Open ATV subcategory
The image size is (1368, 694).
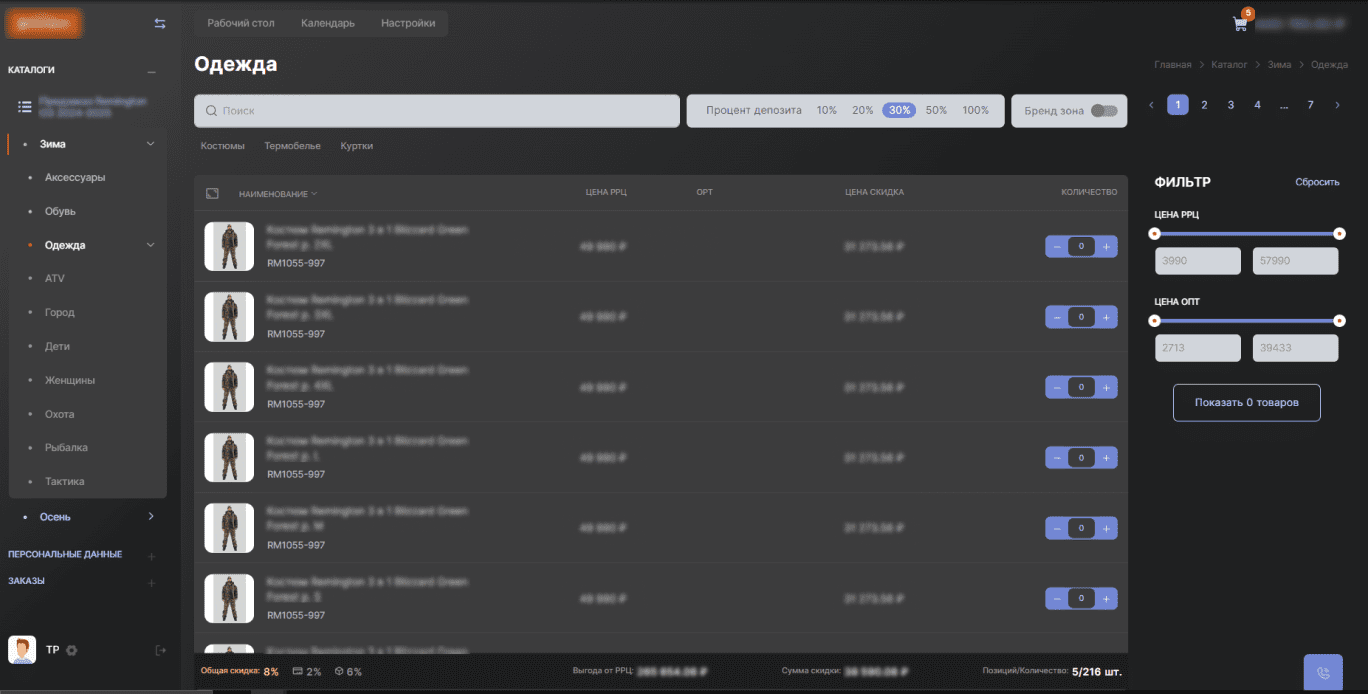[55, 279]
